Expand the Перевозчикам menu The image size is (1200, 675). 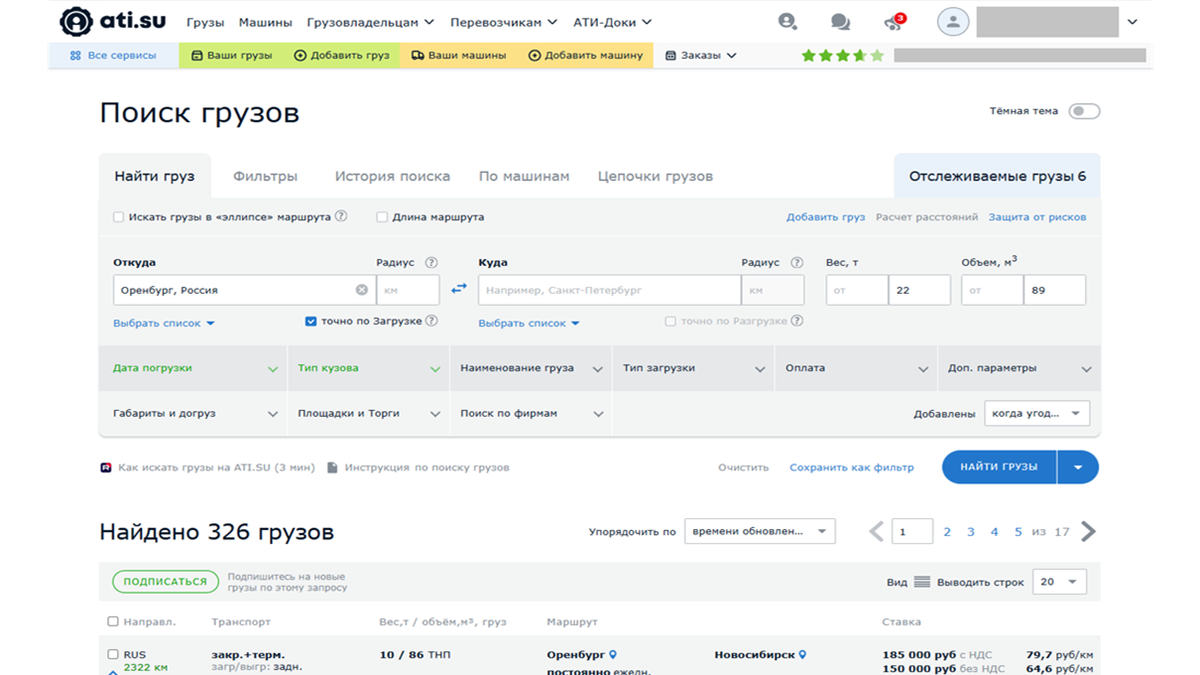tap(504, 22)
